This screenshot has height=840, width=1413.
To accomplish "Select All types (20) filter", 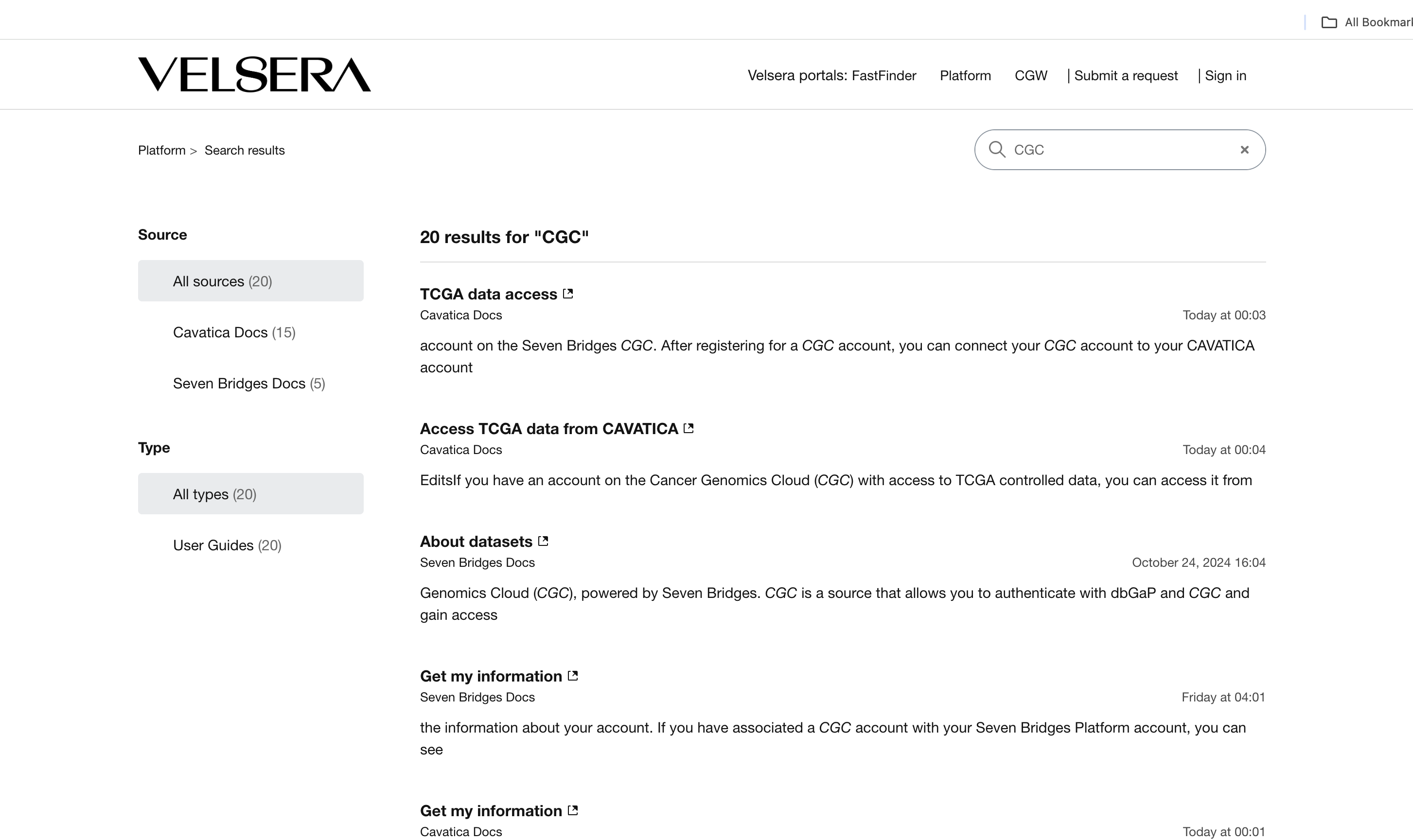I will (x=251, y=493).
